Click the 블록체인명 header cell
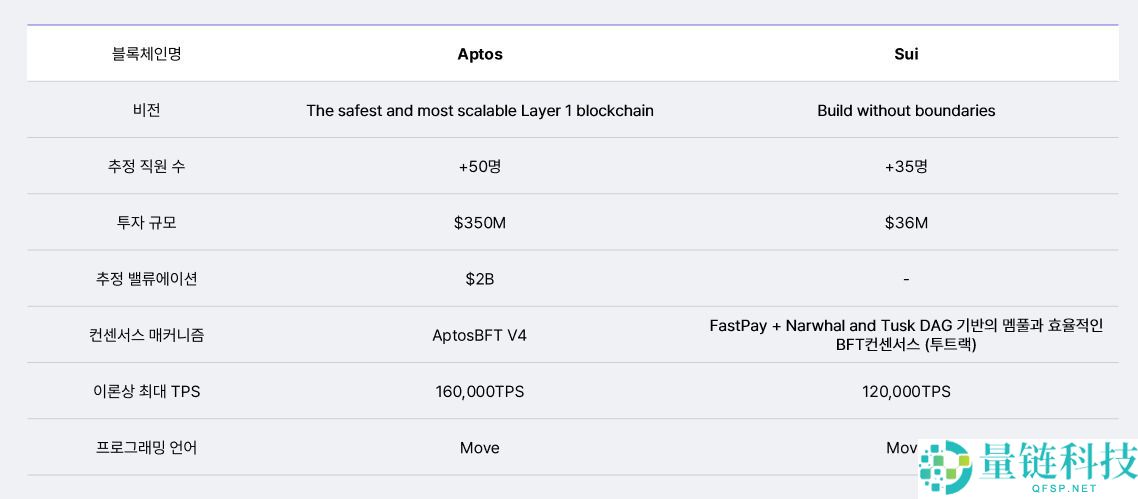Image resolution: width=1138 pixels, height=499 pixels. point(146,54)
